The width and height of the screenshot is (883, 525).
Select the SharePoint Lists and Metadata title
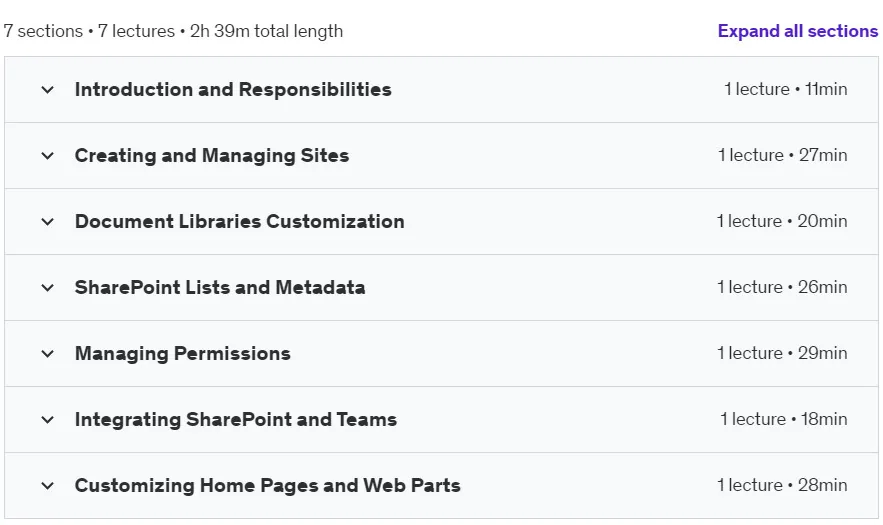(220, 287)
